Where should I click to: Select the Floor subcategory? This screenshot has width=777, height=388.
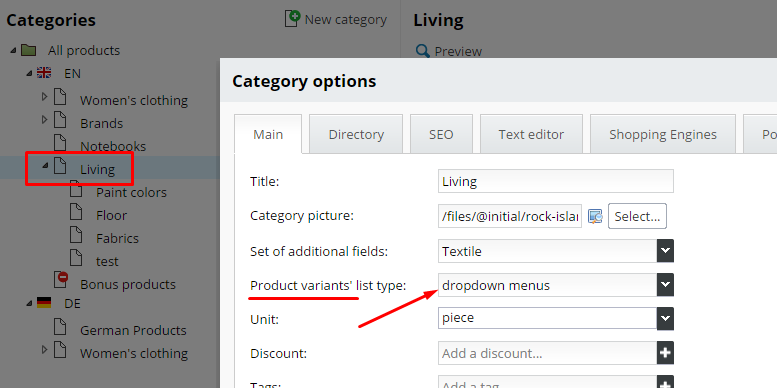pyautogui.click(x=111, y=215)
